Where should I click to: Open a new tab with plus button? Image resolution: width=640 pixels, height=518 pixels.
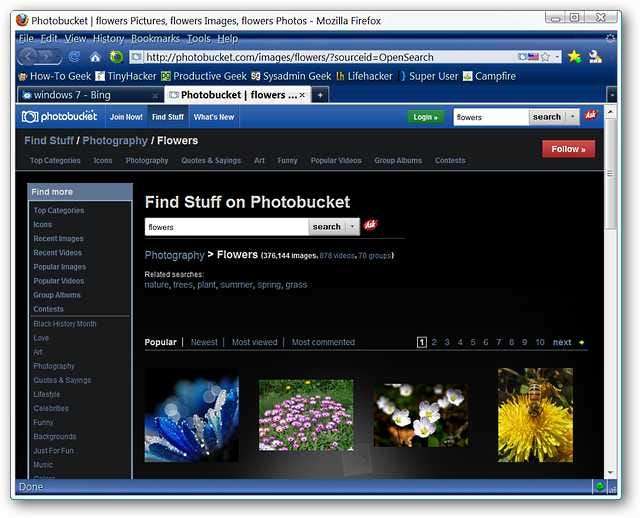pyautogui.click(x=320, y=95)
